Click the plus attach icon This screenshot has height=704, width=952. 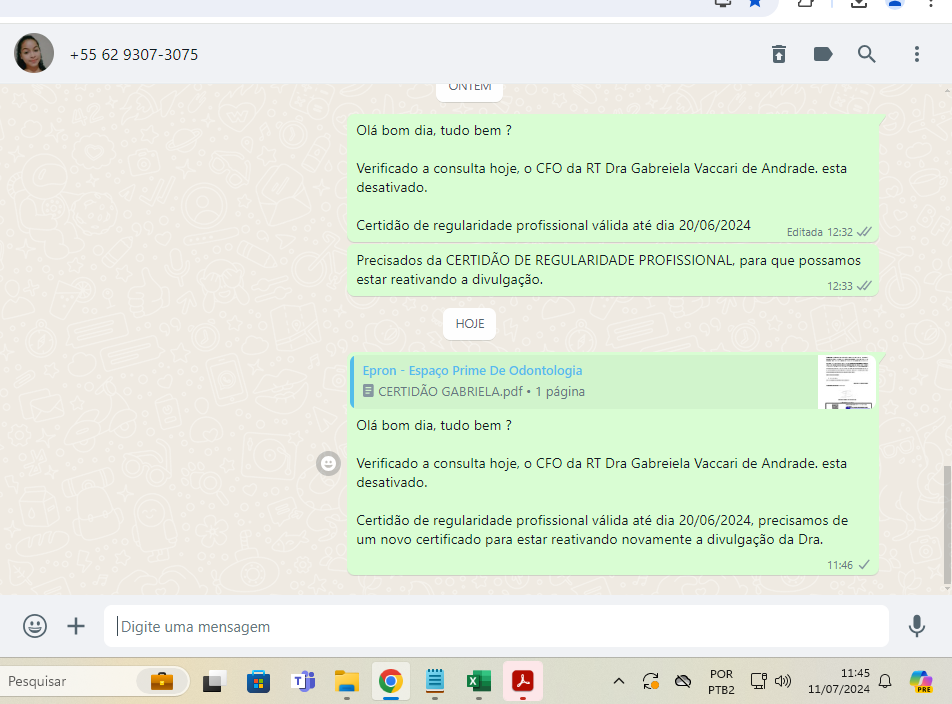coord(76,626)
